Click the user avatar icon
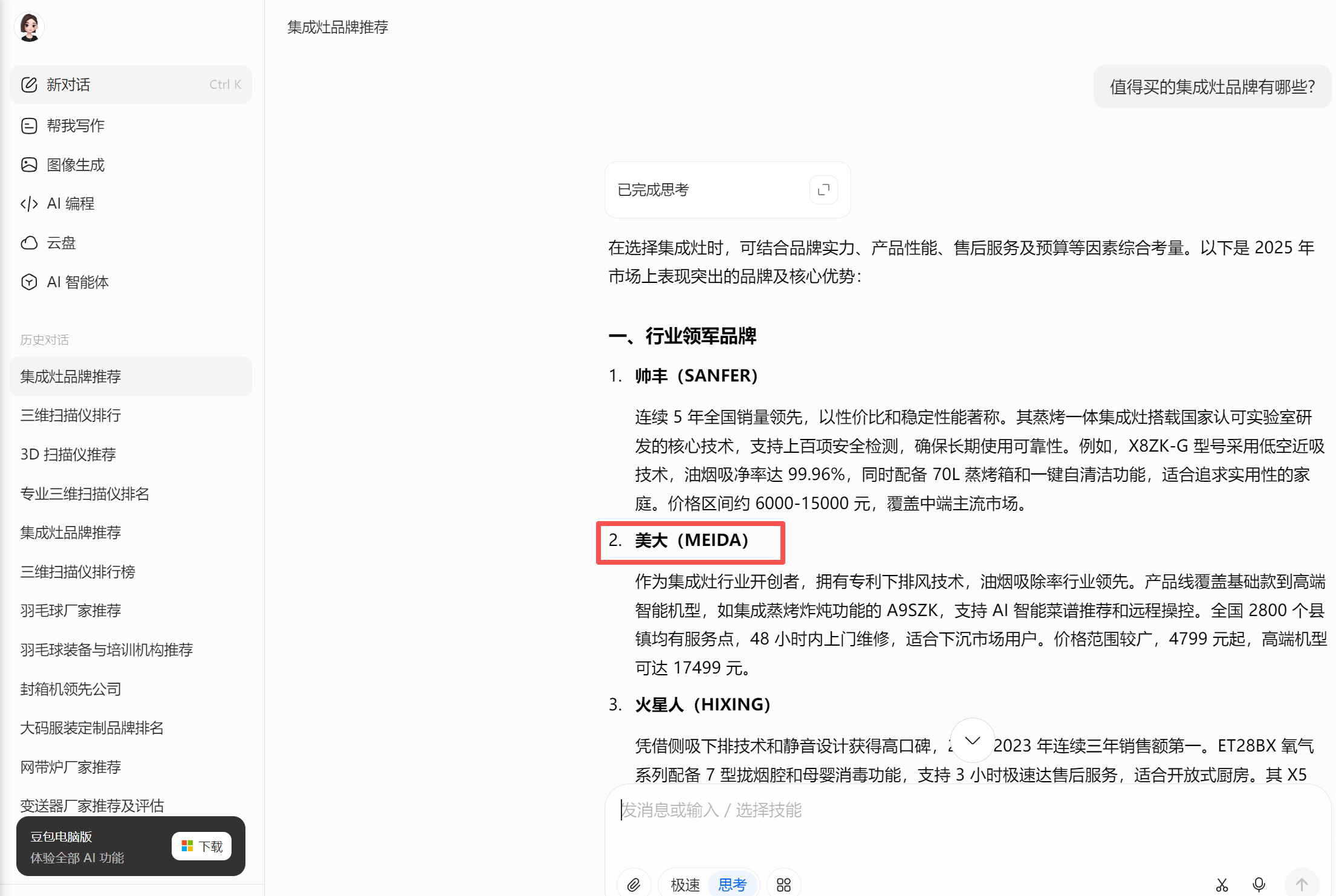 point(29,27)
